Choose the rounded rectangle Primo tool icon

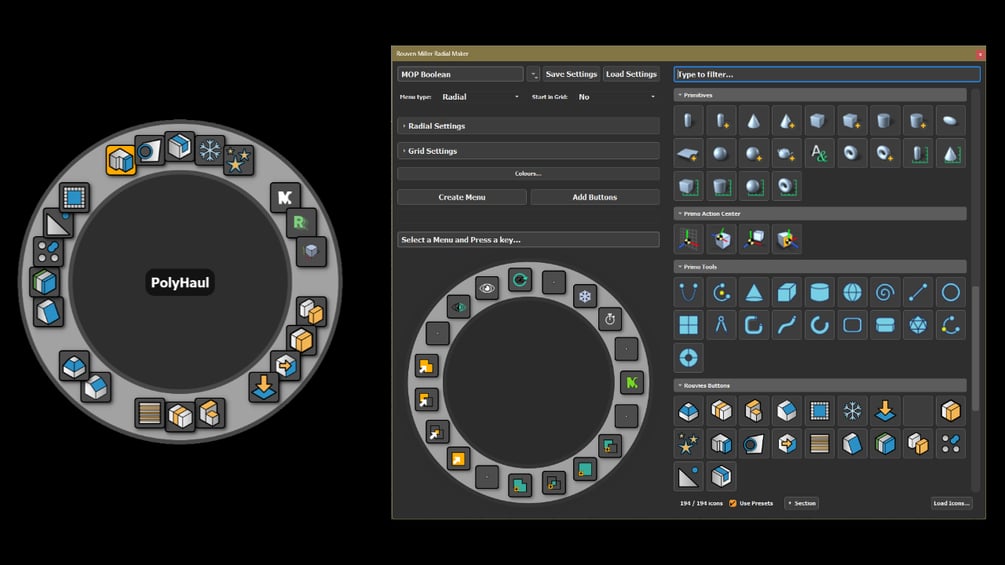pos(852,325)
